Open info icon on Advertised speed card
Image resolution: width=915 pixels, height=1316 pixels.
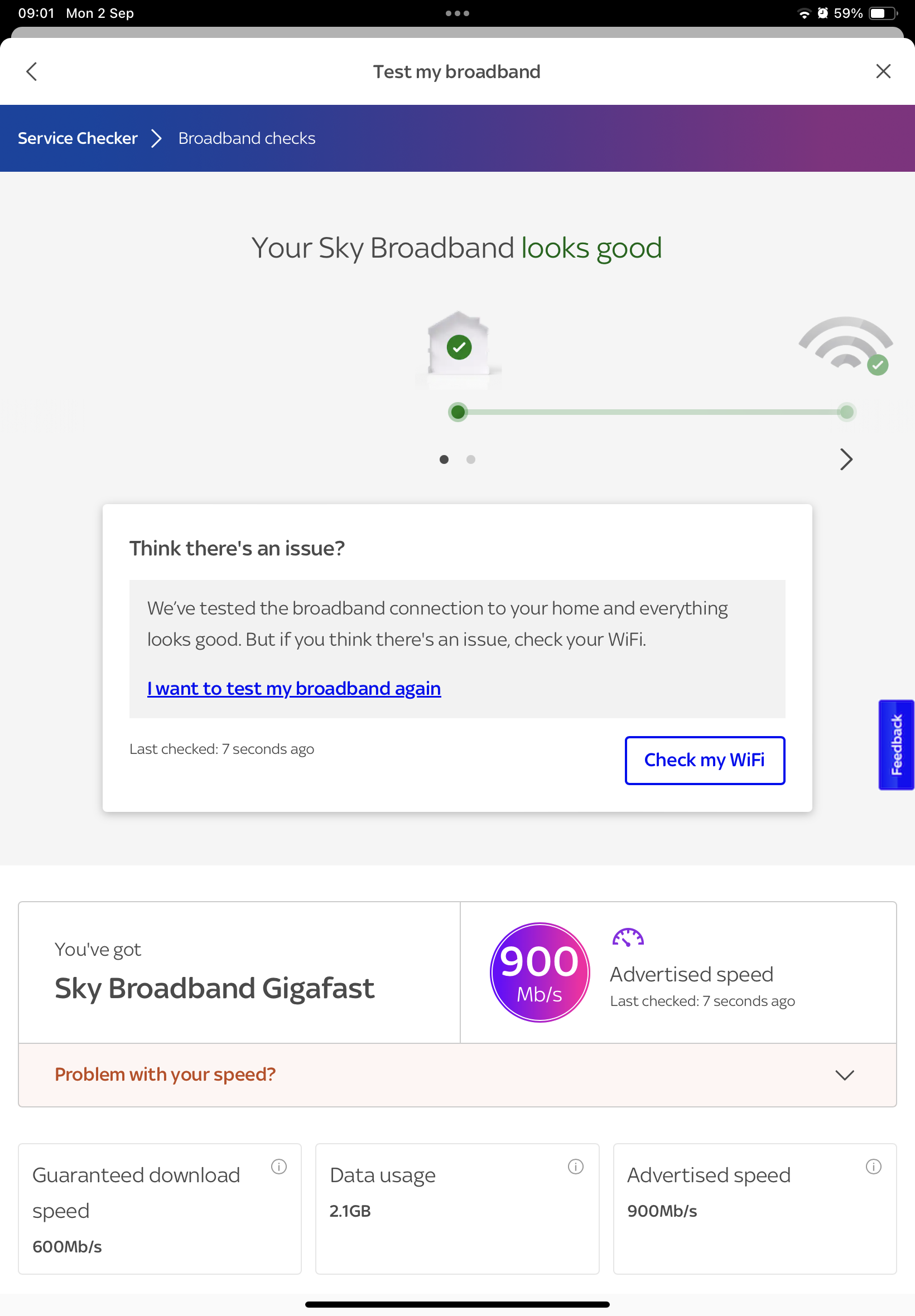click(x=873, y=1166)
